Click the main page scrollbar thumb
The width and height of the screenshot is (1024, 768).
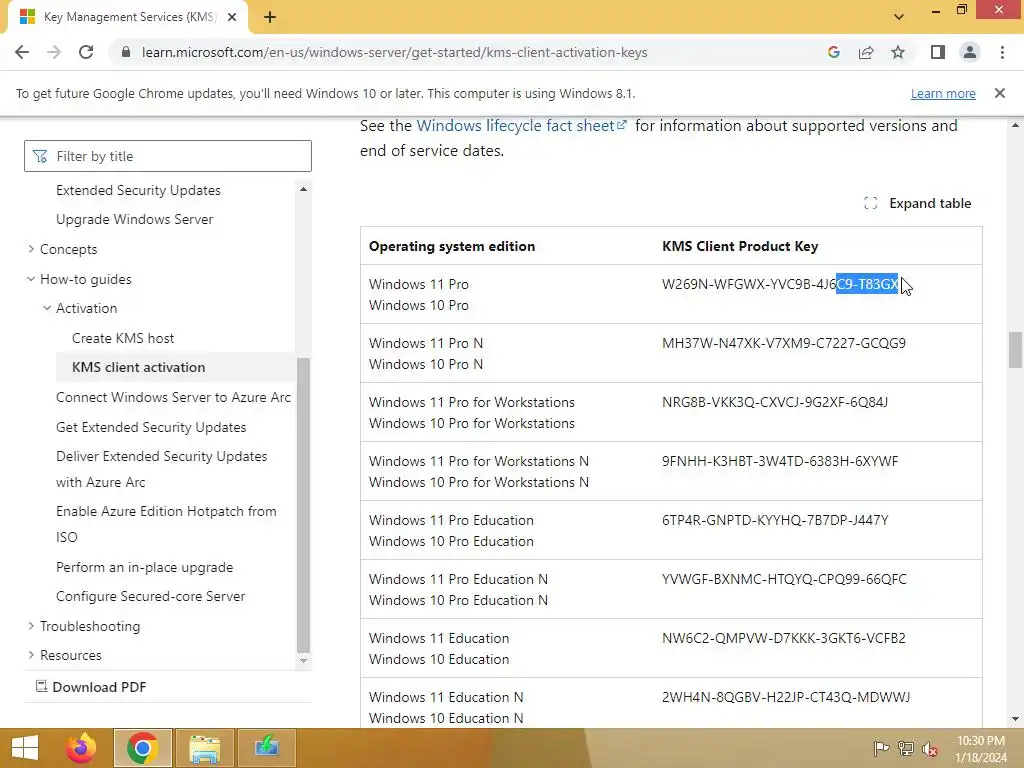pyautogui.click(x=1015, y=350)
